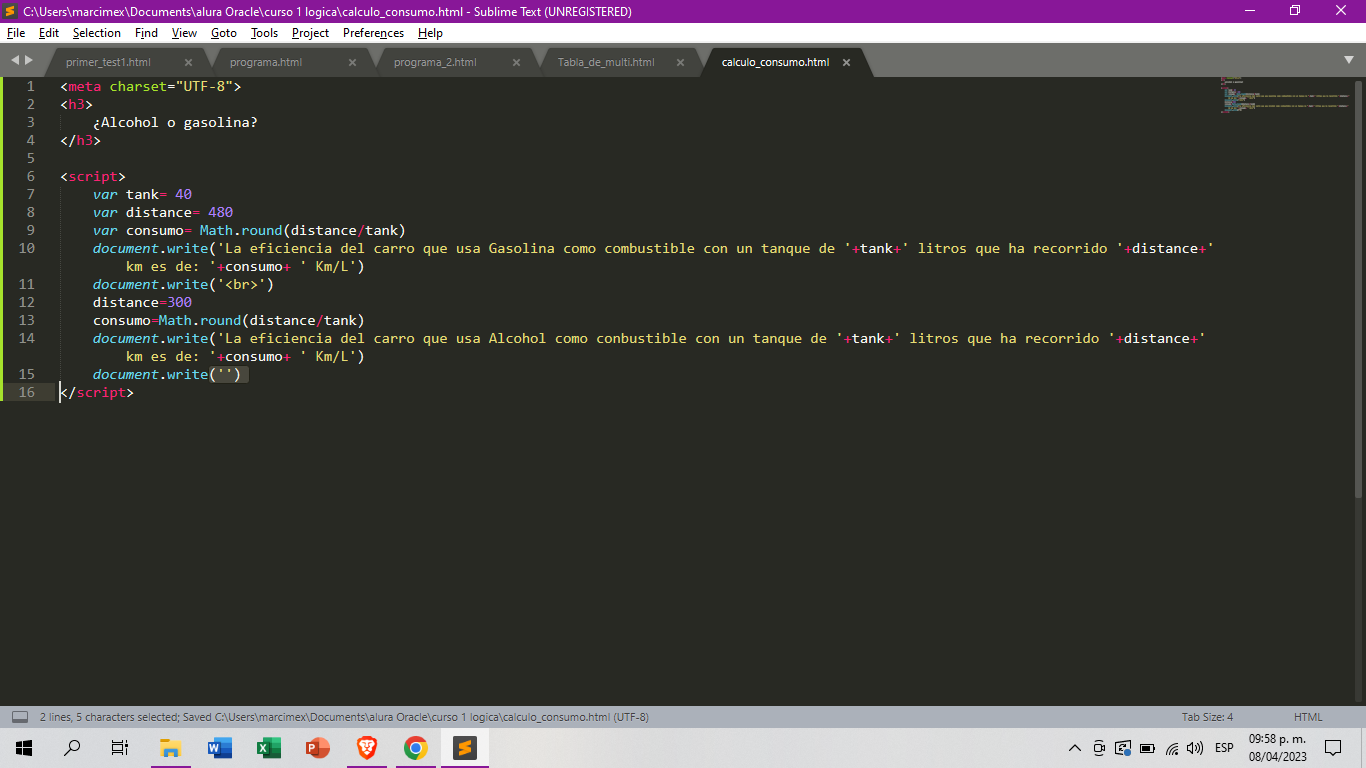The width and height of the screenshot is (1366, 768).
Task: Click the Sublime Text taskbar icon
Action: pos(464,747)
